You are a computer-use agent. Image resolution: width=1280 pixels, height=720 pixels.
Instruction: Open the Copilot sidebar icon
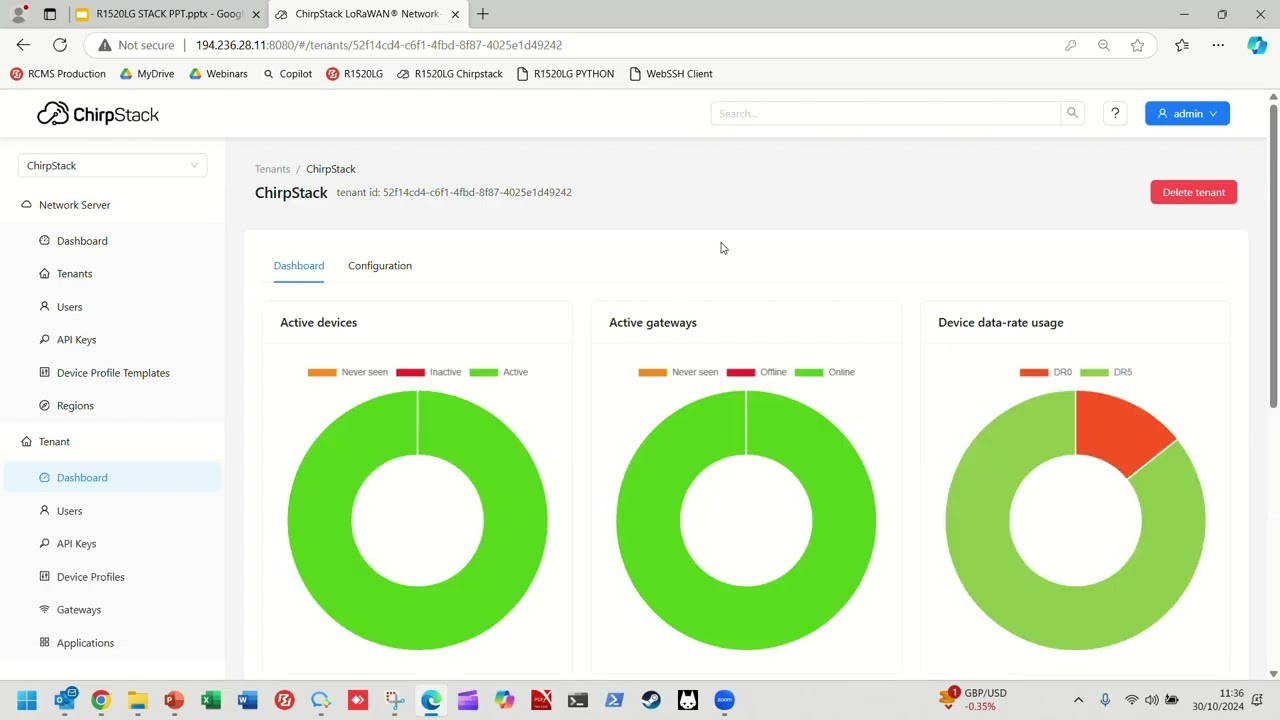[x=1257, y=45]
